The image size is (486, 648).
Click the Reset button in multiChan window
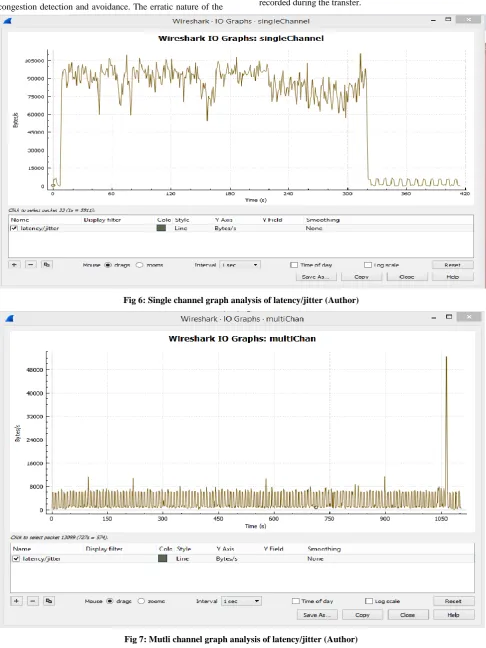coord(453,601)
